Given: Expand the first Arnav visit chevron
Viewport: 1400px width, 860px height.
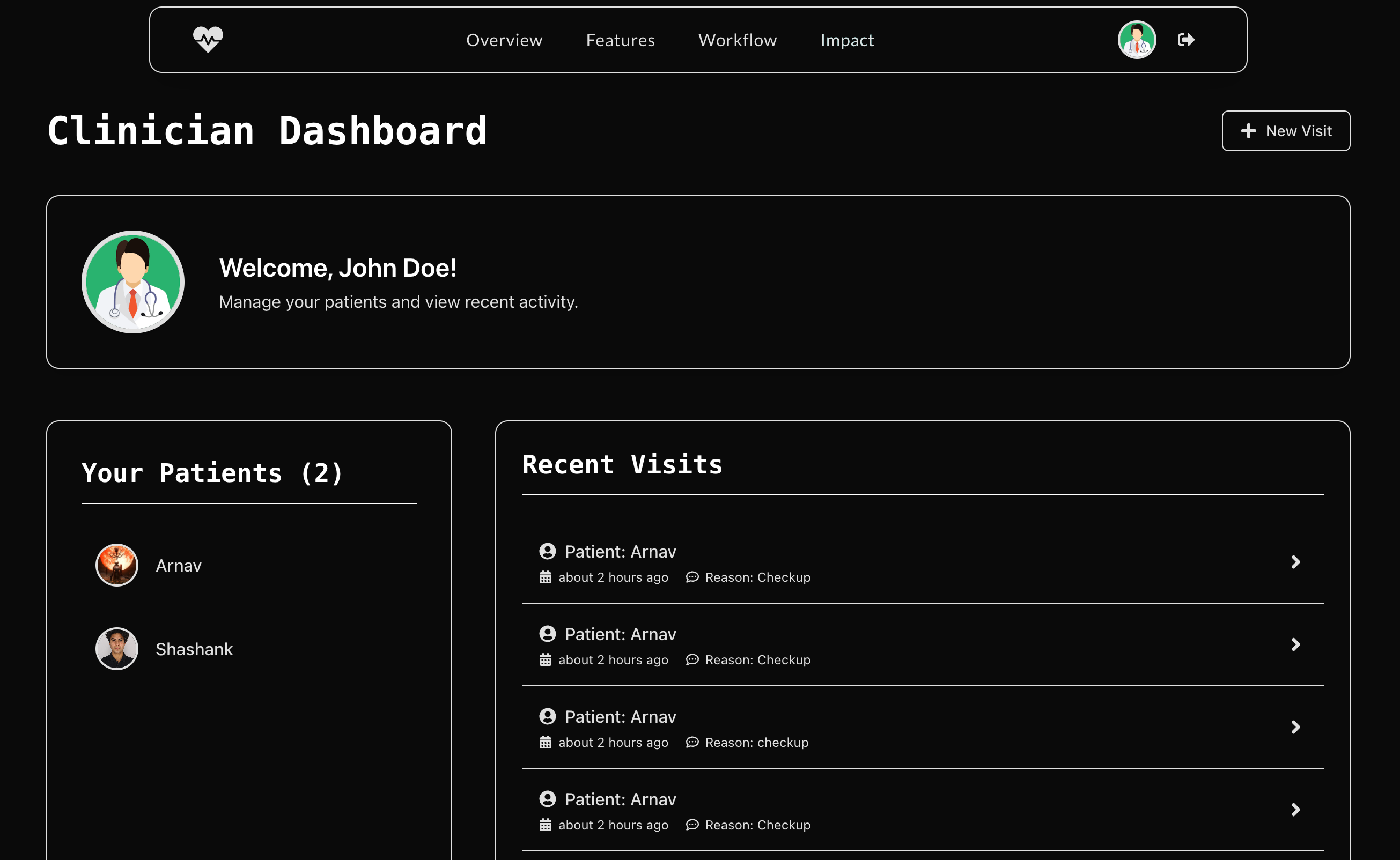Looking at the screenshot, I should [x=1295, y=562].
